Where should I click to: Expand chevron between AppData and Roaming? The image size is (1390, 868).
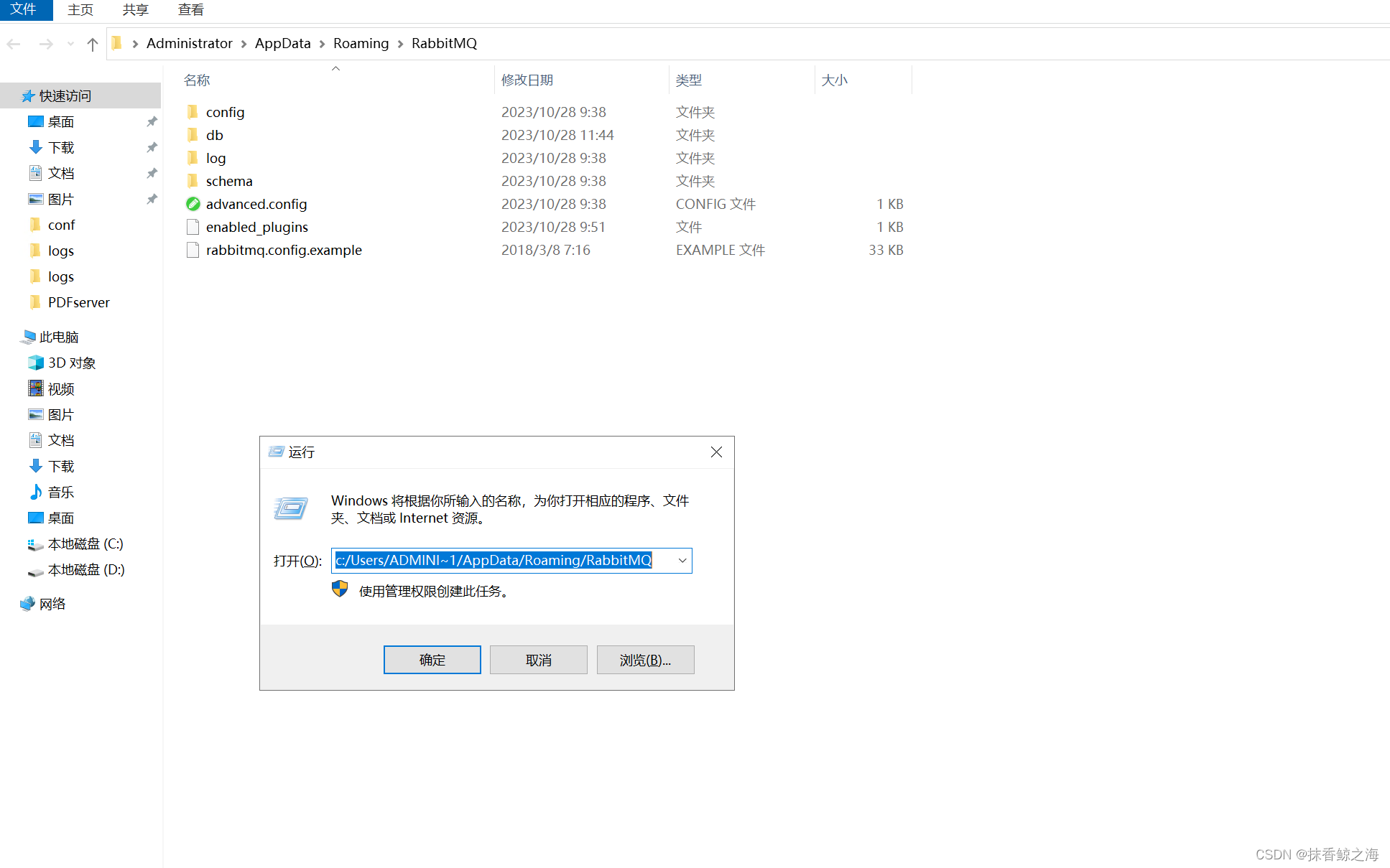pos(322,44)
